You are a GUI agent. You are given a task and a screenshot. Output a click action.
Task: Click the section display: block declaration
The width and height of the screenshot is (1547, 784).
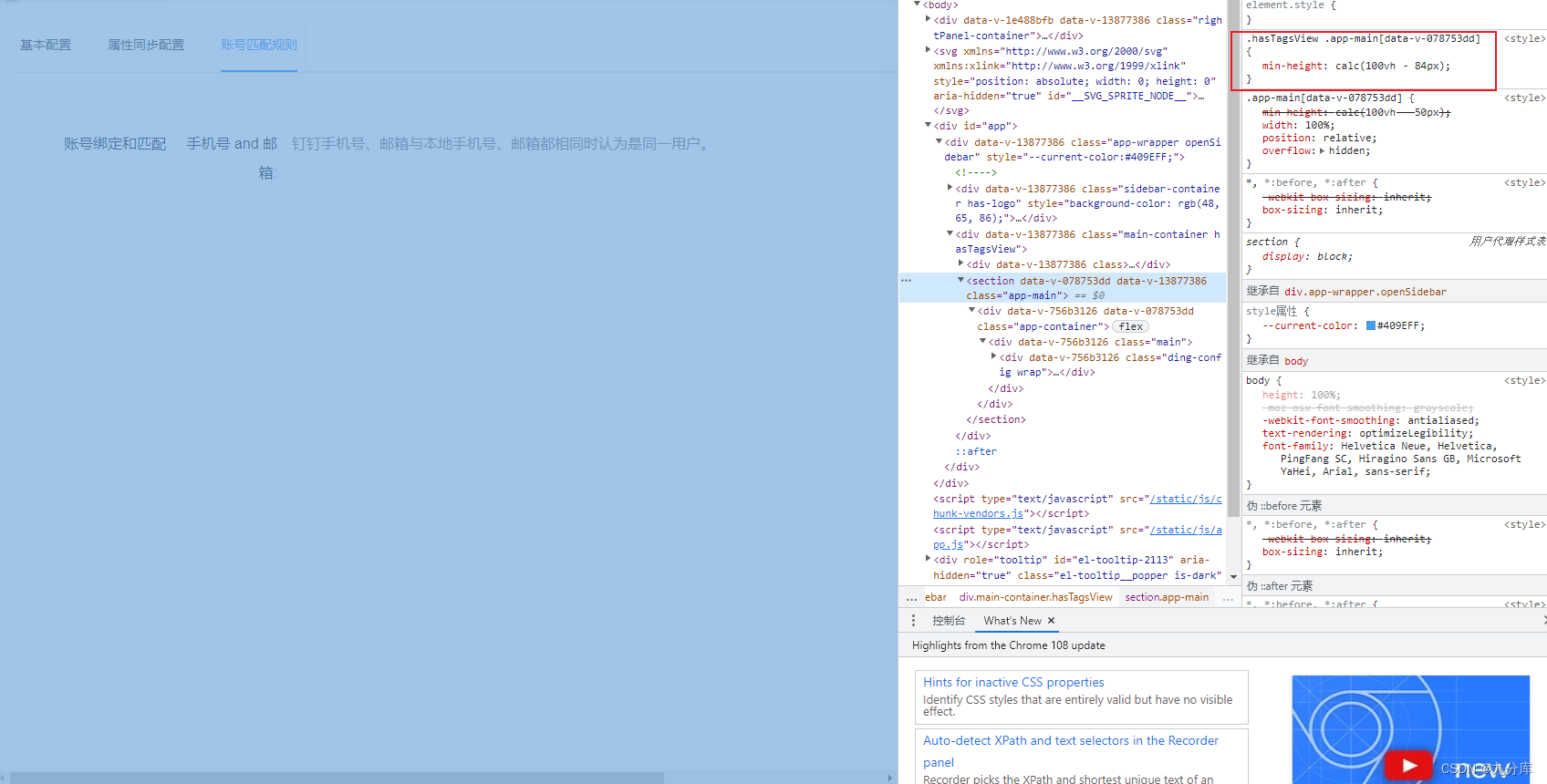1307,257
